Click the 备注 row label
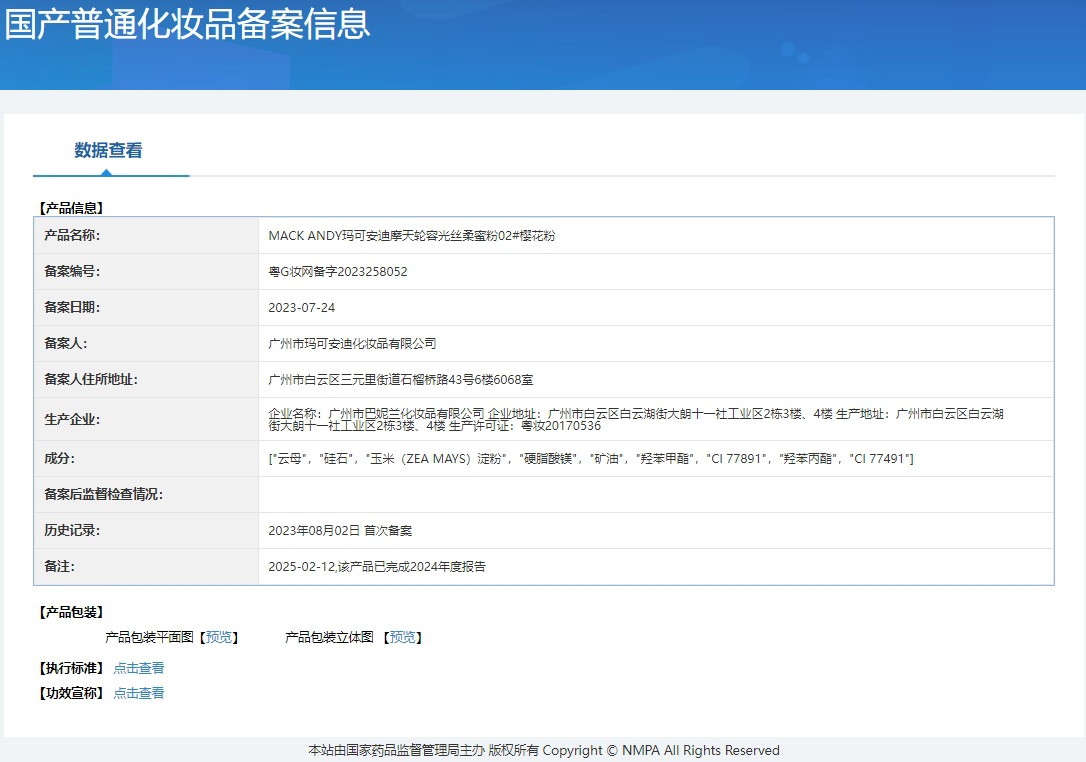The height and width of the screenshot is (762, 1086). 60,567
